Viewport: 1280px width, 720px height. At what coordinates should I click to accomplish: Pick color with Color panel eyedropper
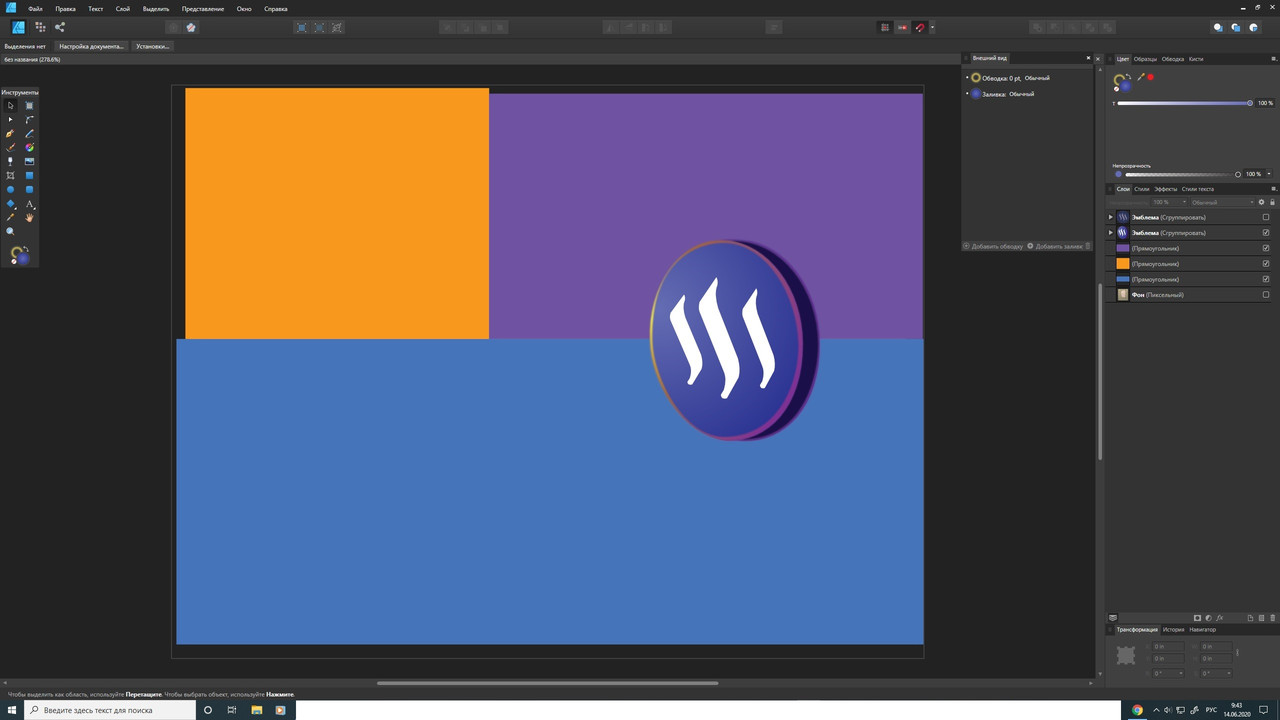[x=1140, y=77]
